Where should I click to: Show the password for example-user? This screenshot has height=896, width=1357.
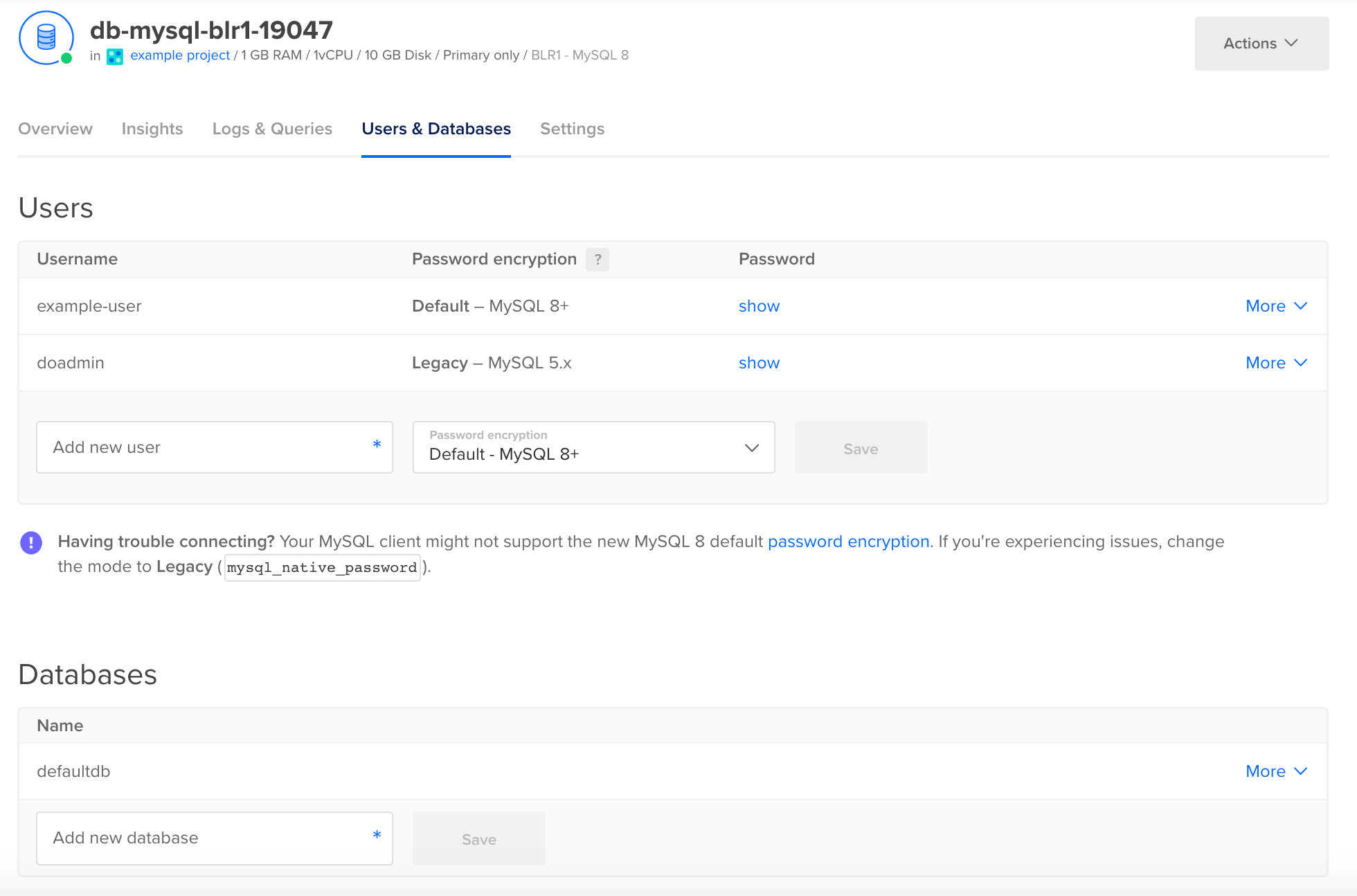759,305
